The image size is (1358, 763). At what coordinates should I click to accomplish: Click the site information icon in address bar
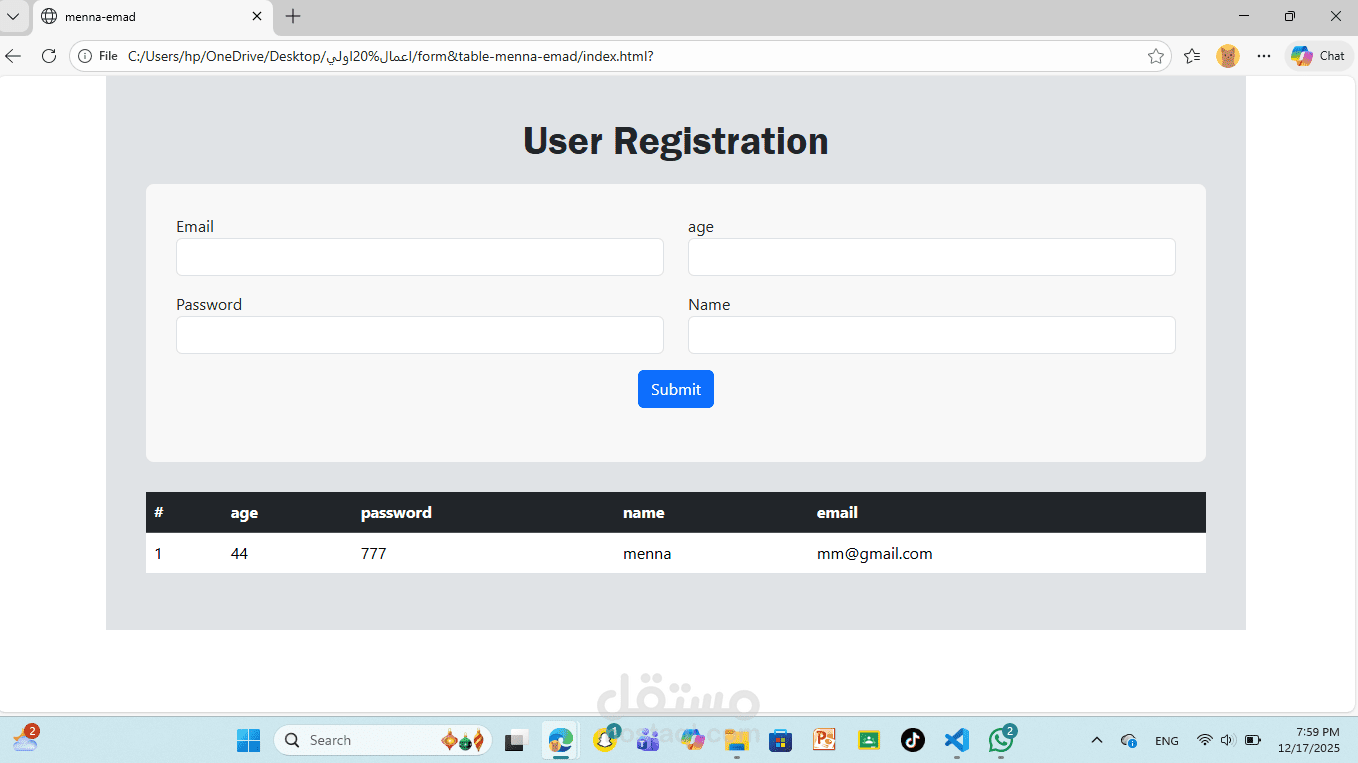tap(83, 56)
